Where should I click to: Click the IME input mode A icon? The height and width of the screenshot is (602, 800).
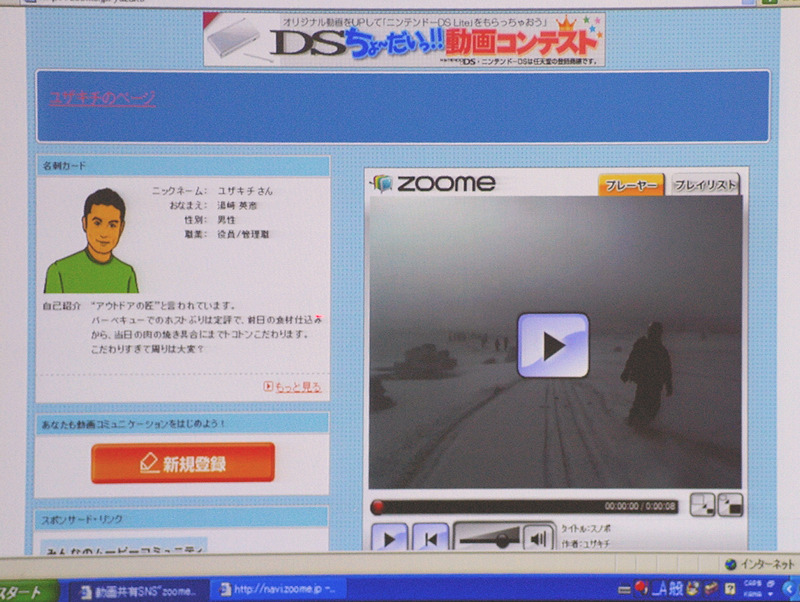tap(660, 589)
